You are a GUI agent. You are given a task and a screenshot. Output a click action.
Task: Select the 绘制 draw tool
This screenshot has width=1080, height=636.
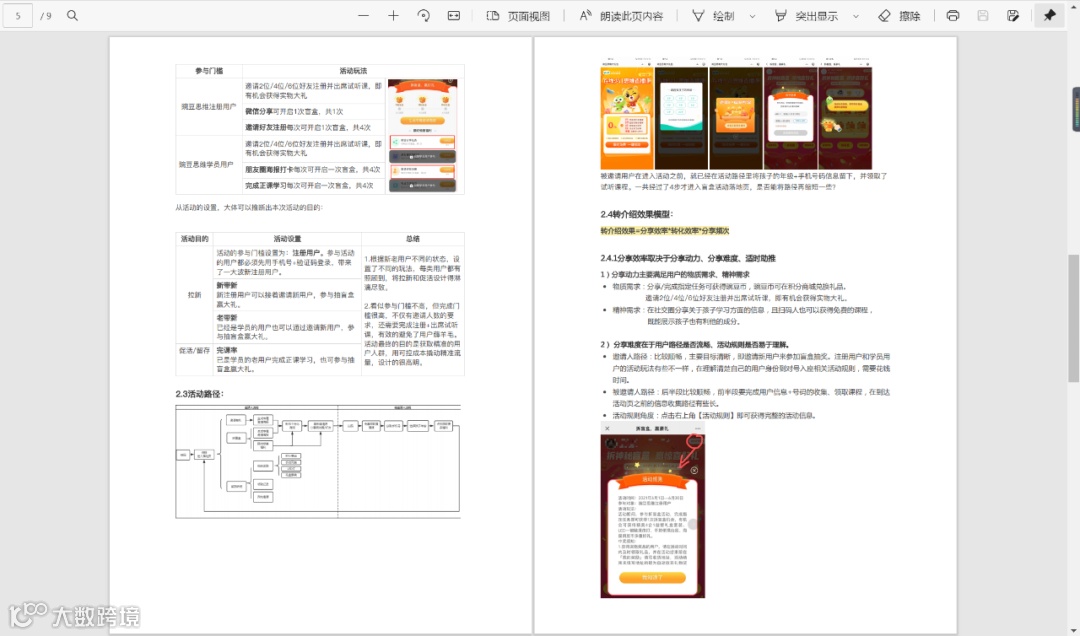click(714, 15)
